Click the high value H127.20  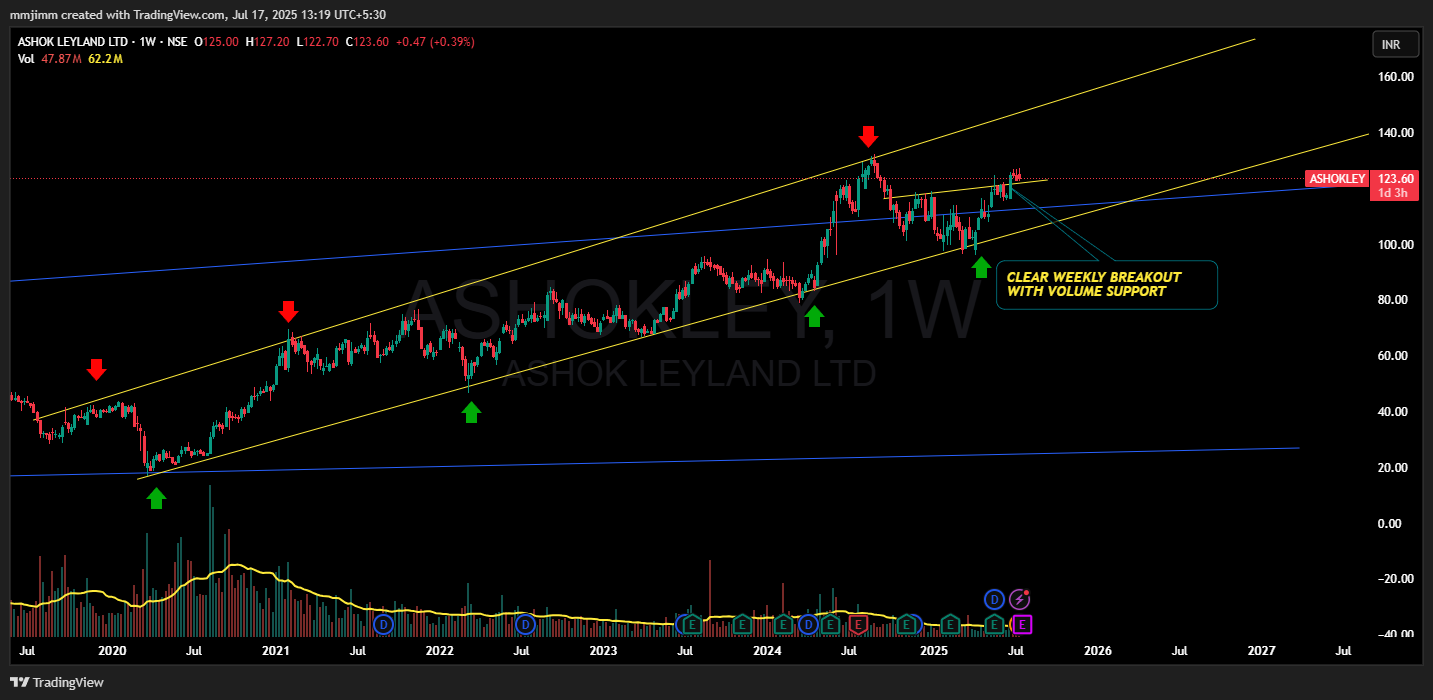[x=266, y=42]
